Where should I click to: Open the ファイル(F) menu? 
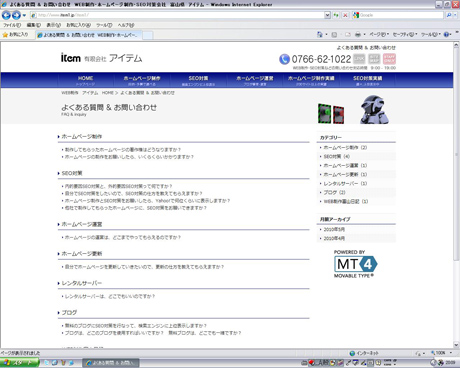click(x=12, y=25)
